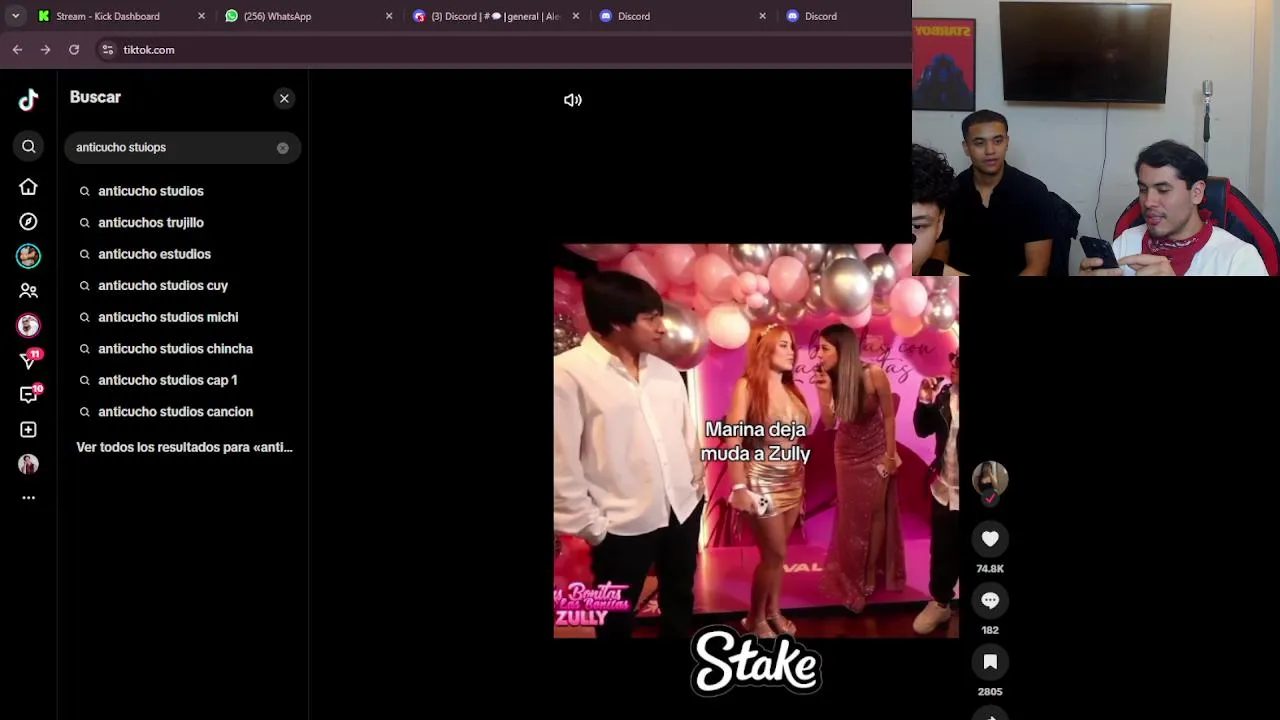Mute the video with the speaker icon
This screenshot has width=1280, height=720.
[x=573, y=100]
